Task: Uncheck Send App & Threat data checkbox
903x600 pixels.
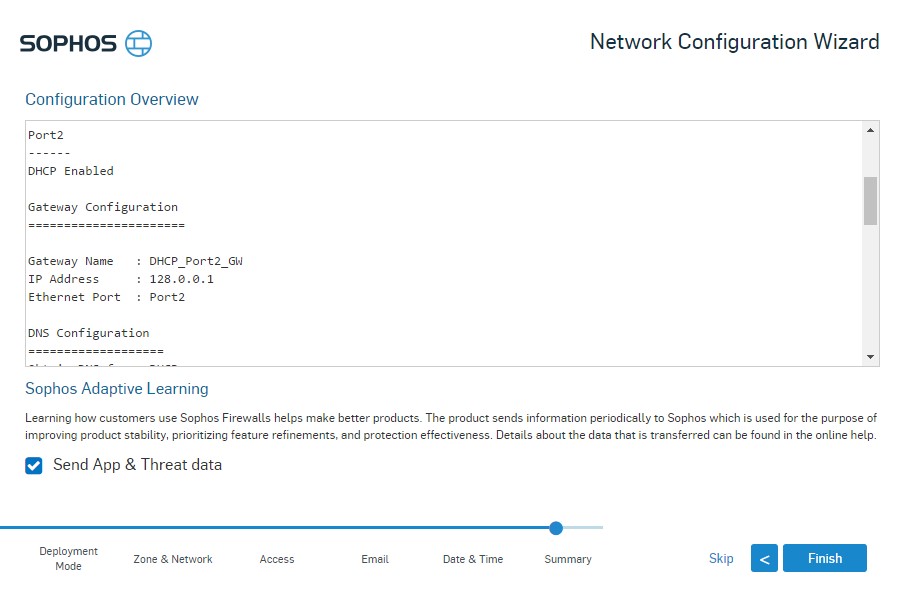Action: pyautogui.click(x=34, y=465)
